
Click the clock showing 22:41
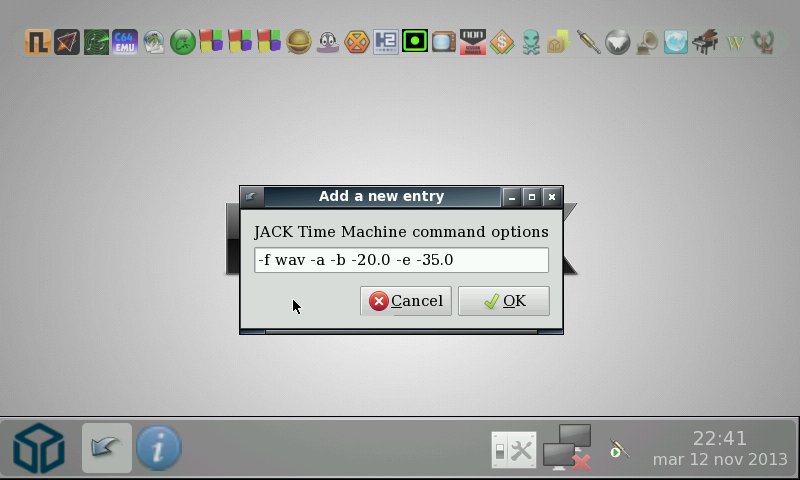tap(719, 438)
